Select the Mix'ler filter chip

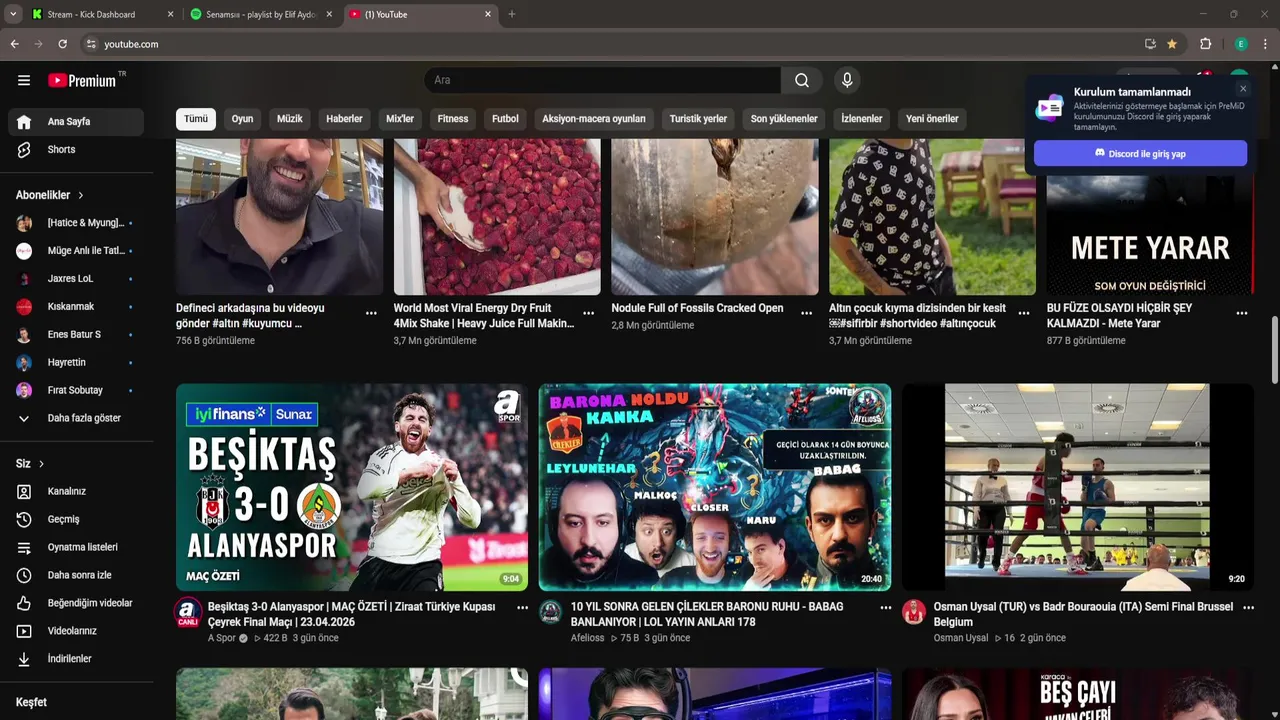(400, 118)
